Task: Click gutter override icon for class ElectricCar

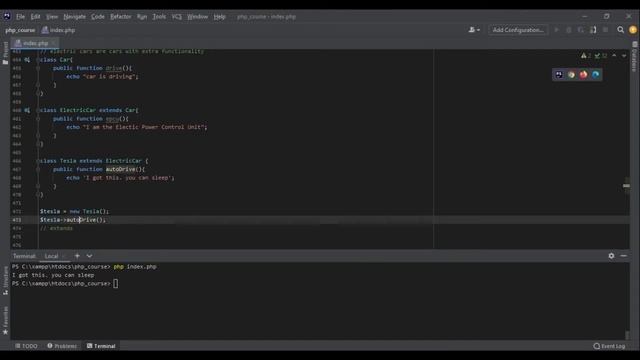Action: (27, 110)
